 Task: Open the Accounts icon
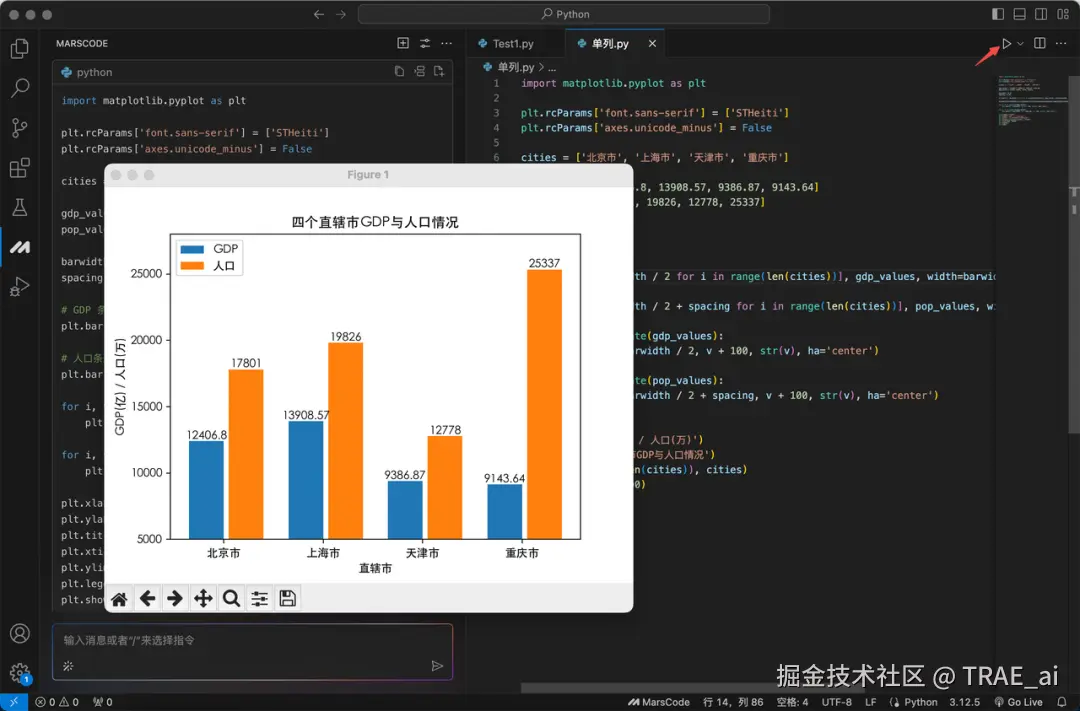[x=20, y=633]
